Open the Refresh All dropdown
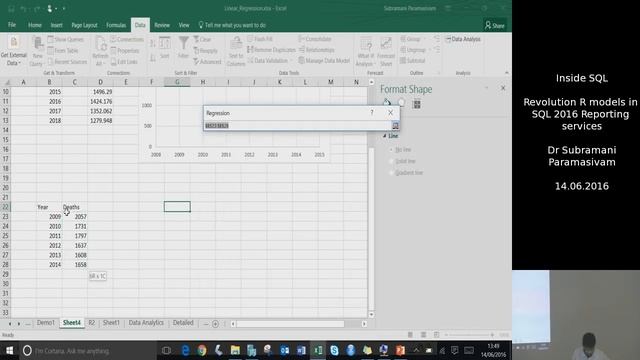This screenshot has width=640, height=360. tap(100, 51)
